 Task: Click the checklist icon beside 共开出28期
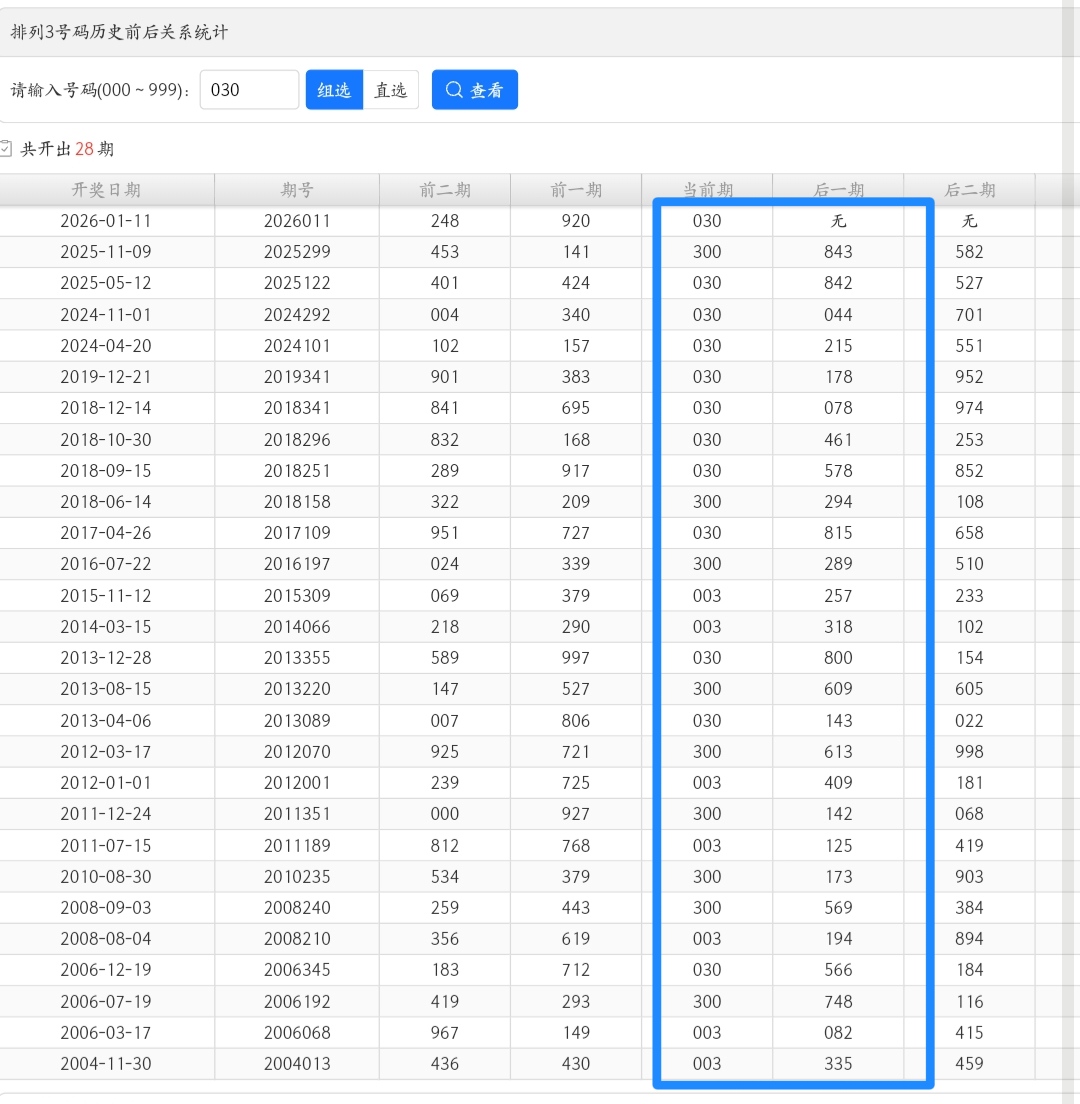tap(6, 149)
